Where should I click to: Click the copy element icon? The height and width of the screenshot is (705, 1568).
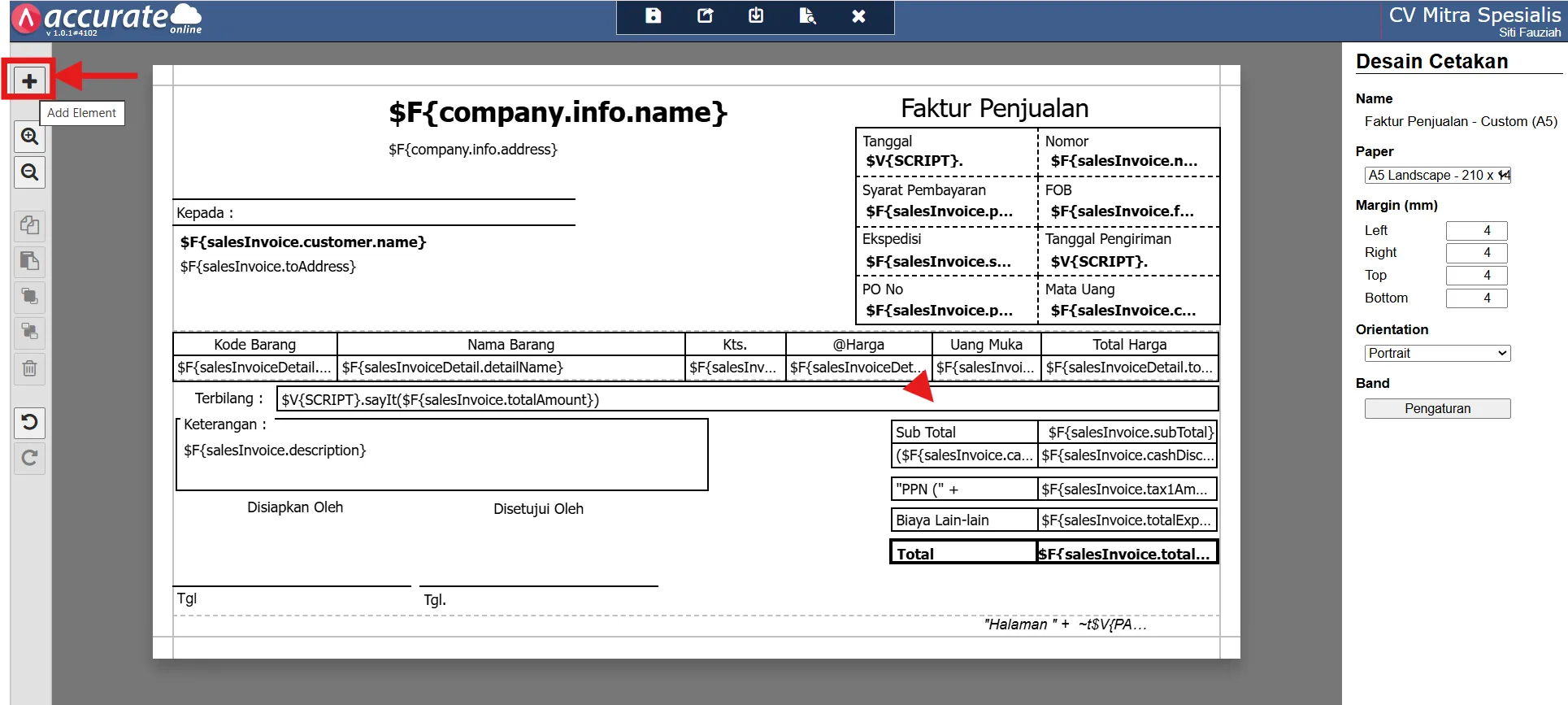coord(29,225)
